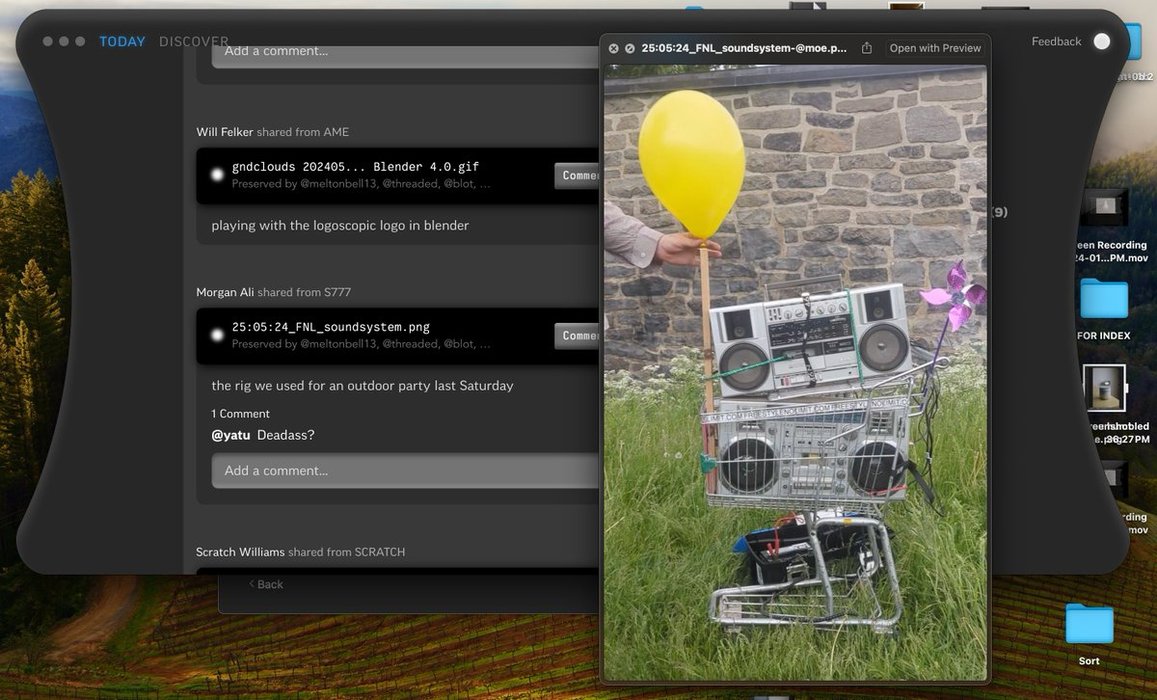
Task: Click the boombox shopping cart image preview
Action: pos(795,372)
